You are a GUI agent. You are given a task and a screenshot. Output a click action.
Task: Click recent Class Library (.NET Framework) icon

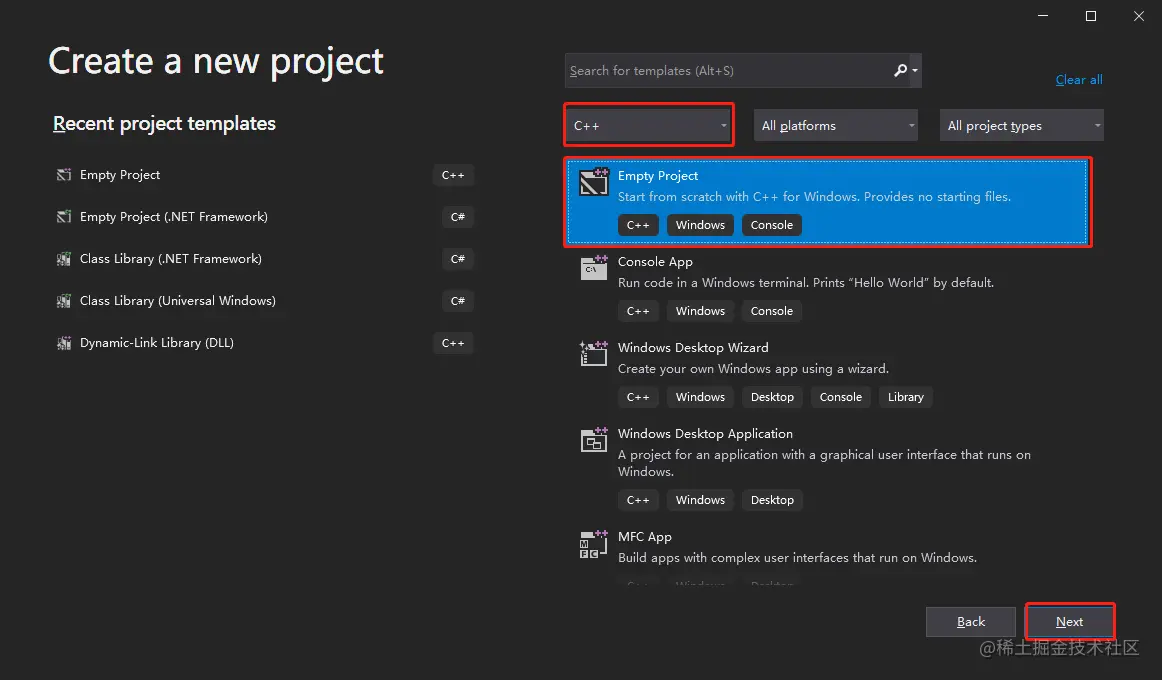(64, 259)
